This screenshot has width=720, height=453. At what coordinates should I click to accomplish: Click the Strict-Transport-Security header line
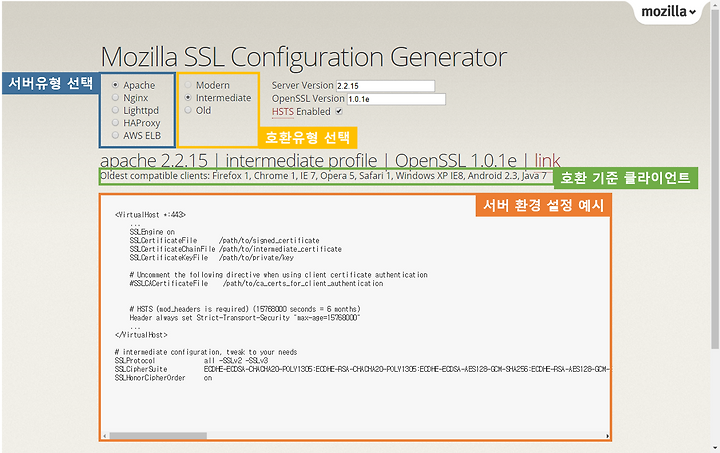(x=245, y=318)
